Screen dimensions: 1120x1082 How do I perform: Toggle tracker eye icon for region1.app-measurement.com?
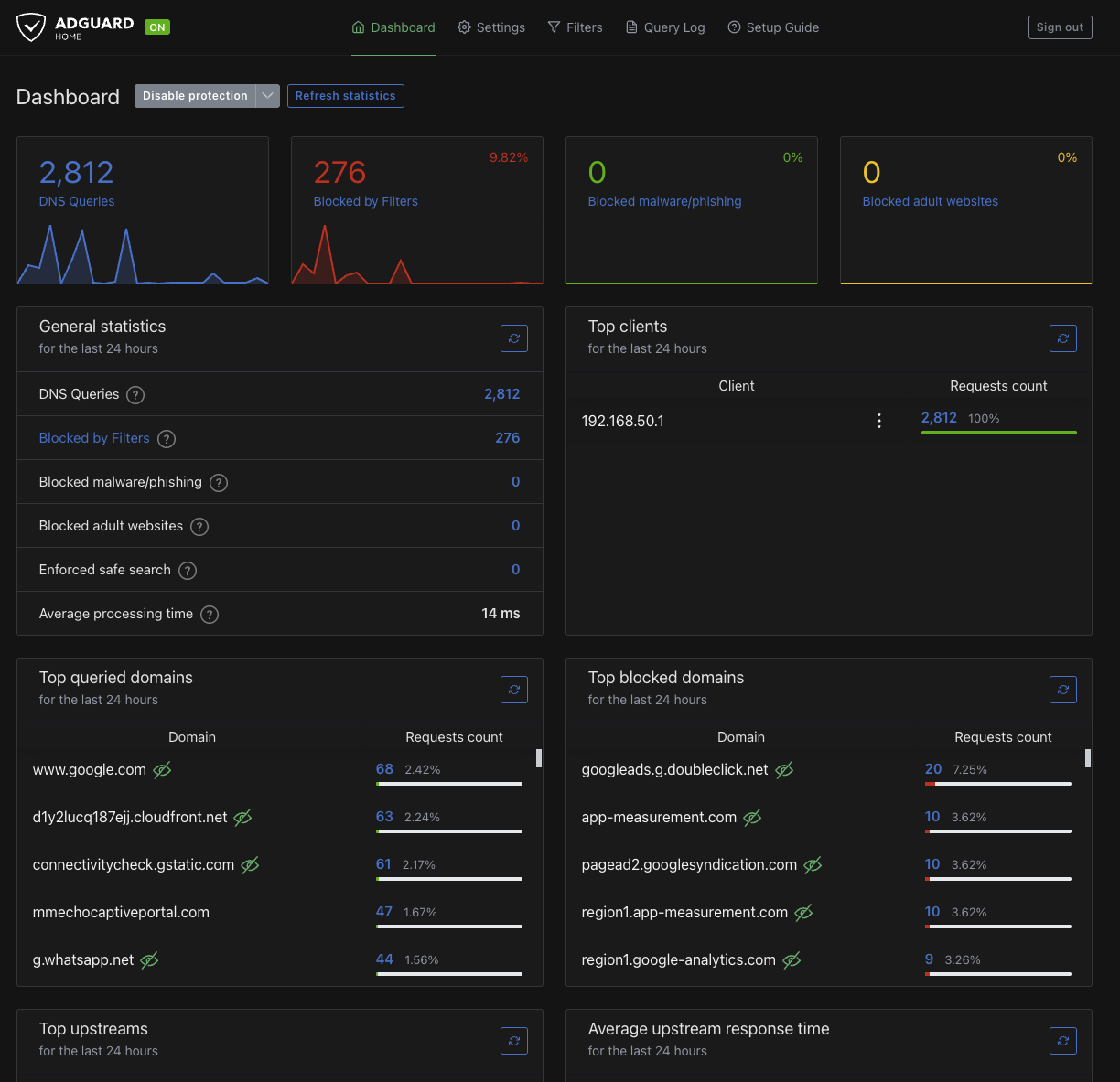(803, 913)
